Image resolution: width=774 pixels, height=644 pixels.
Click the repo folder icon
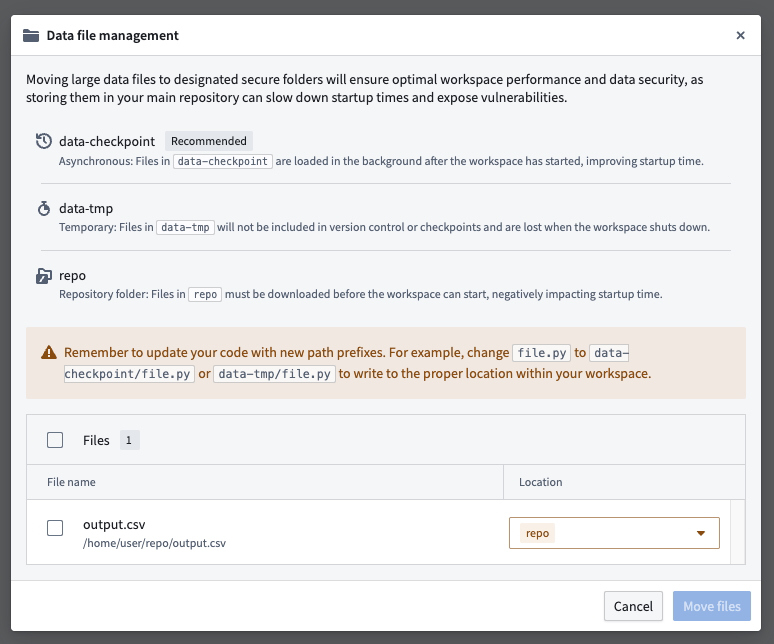(43, 276)
